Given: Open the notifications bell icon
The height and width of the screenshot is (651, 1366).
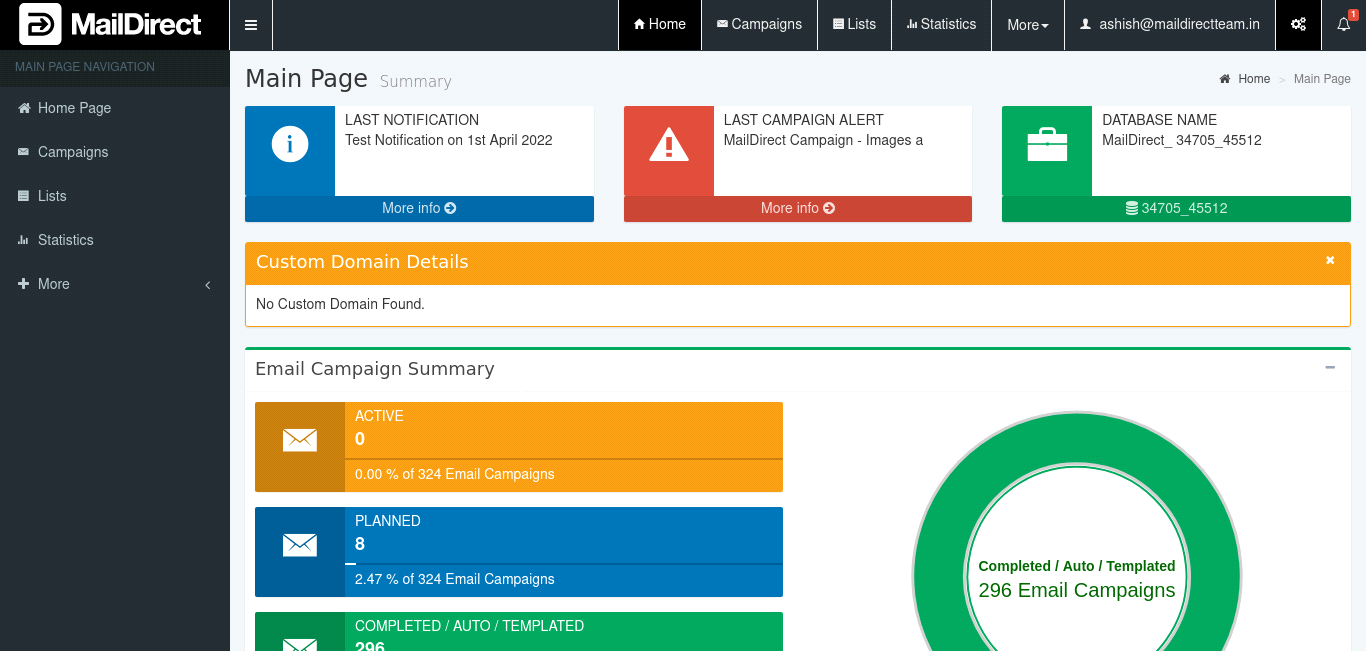Looking at the screenshot, I should click(1343, 25).
